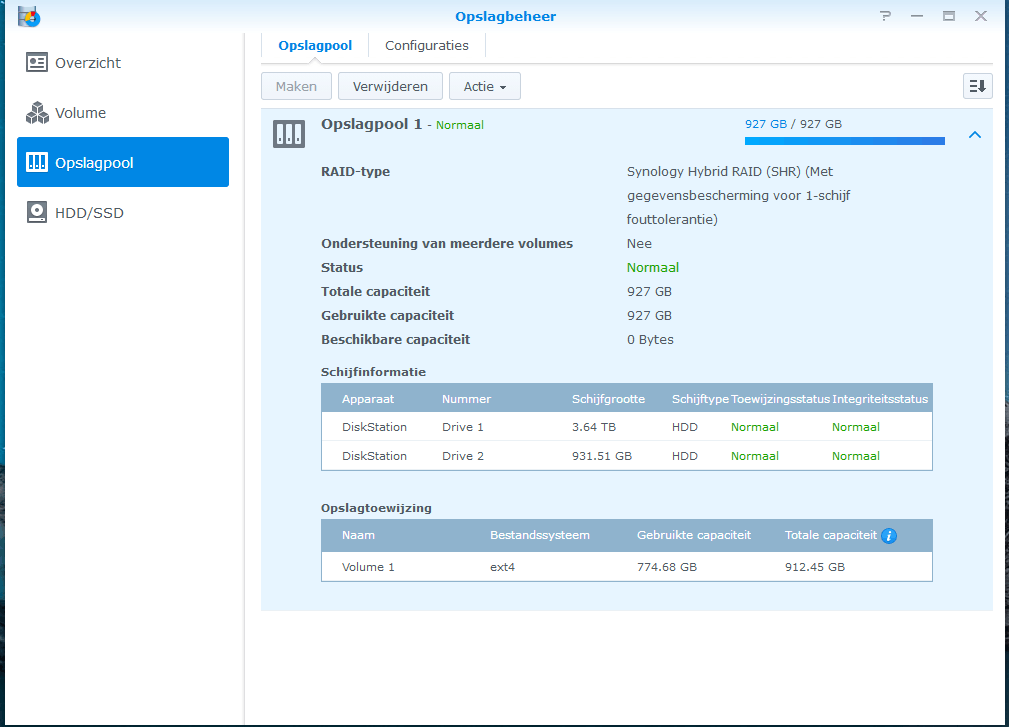Click the Opslagbeheer app icon in title bar
1009x727 pixels.
[x=29, y=16]
